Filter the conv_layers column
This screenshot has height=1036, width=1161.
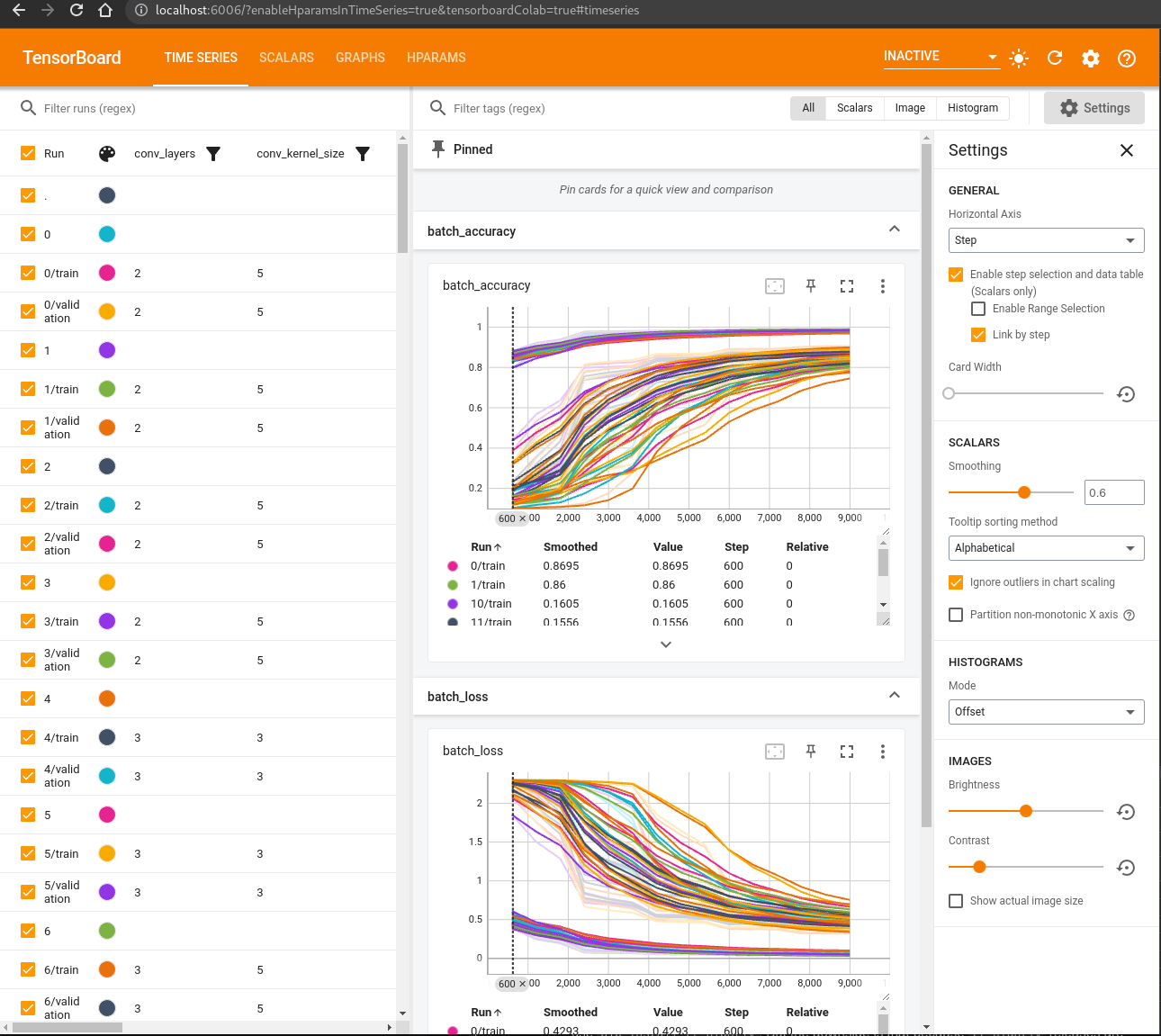tap(213, 154)
